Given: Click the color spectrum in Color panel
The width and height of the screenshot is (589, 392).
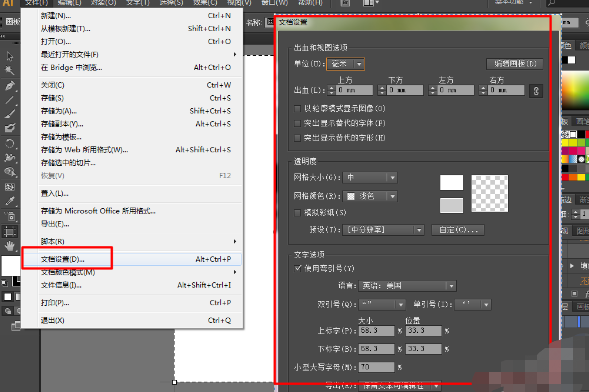Looking at the screenshot, I should pyautogui.click(x=575, y=91).
